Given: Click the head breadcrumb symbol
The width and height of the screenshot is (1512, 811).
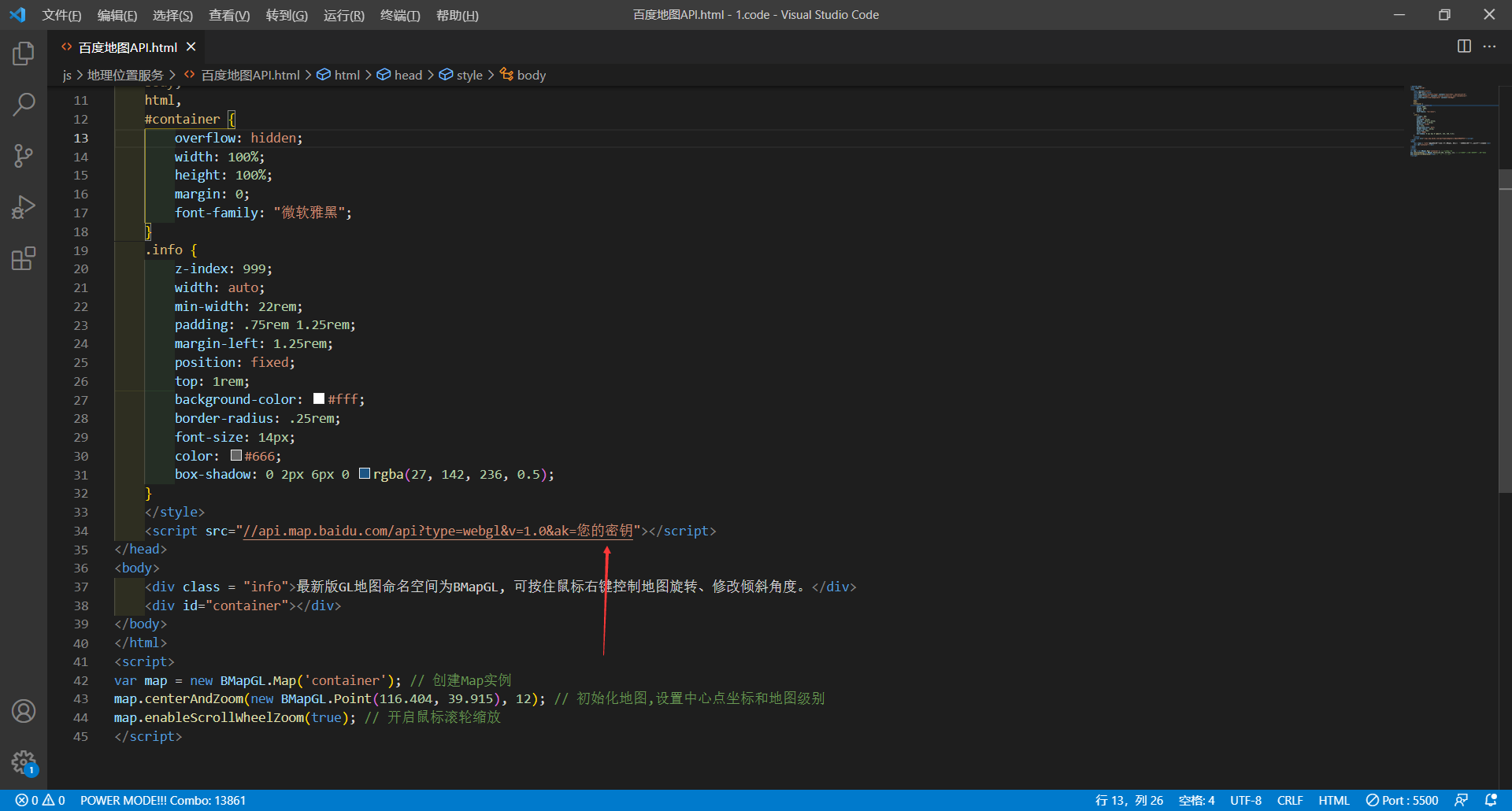Looking at the screenshot, I should [x=399, y=75].
